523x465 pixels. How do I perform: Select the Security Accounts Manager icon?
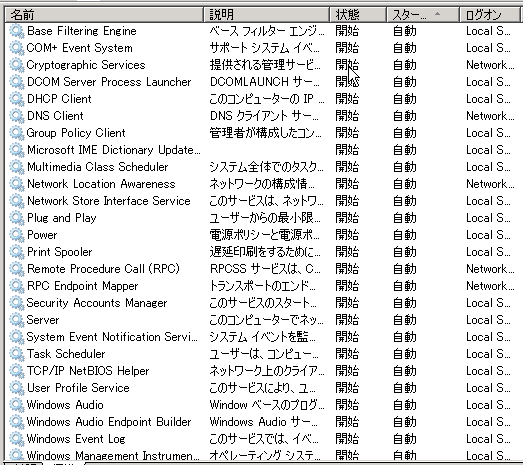click(x=16, y=303)
